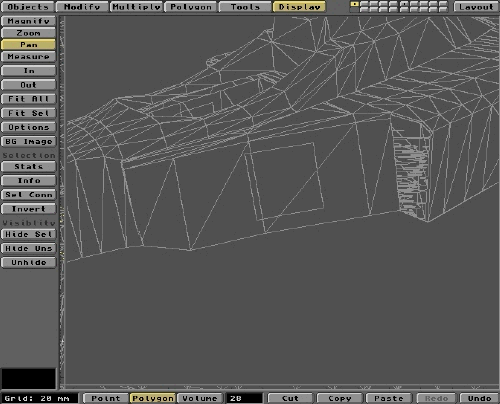Click the selection count field showing 28

tap(244, 398)
